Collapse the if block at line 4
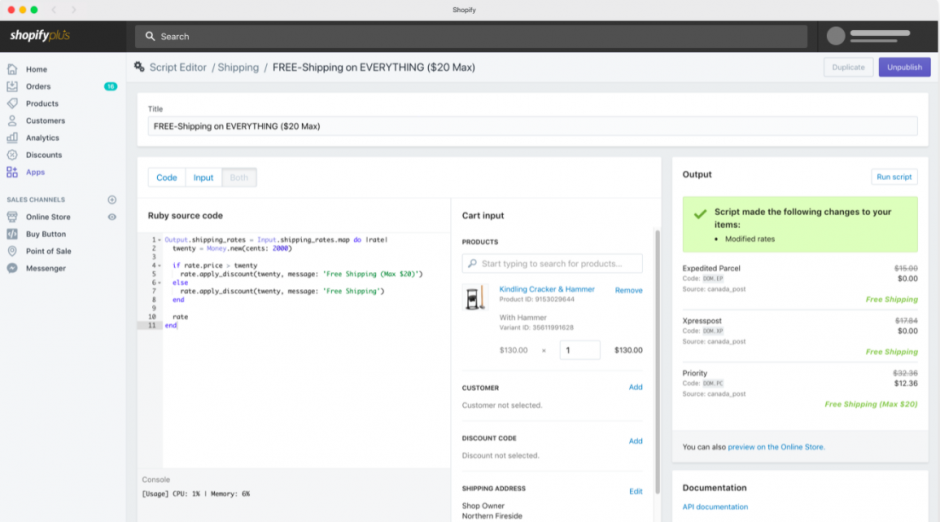Screen dimensions: 940x522 coord(159,266)
